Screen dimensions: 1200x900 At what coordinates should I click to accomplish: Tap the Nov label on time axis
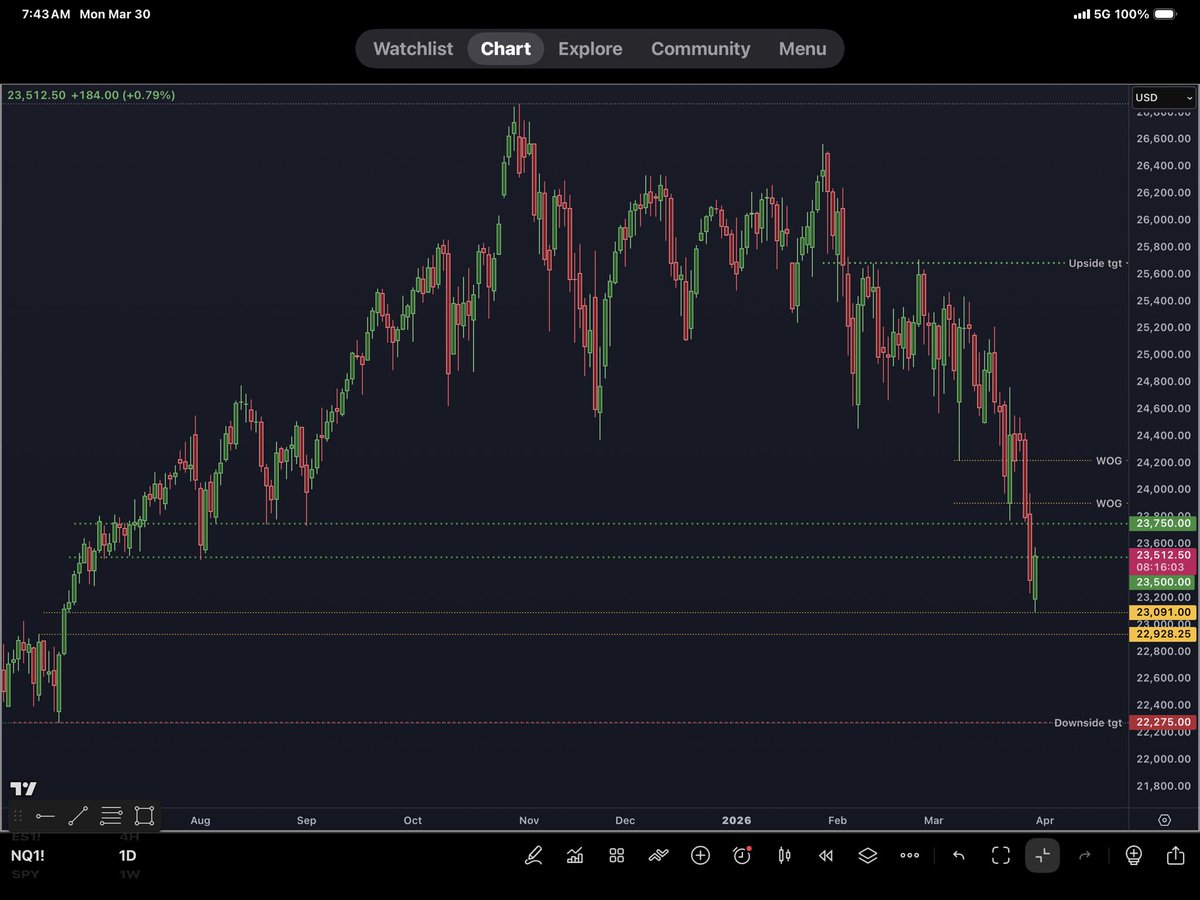[x=529, y=820]
